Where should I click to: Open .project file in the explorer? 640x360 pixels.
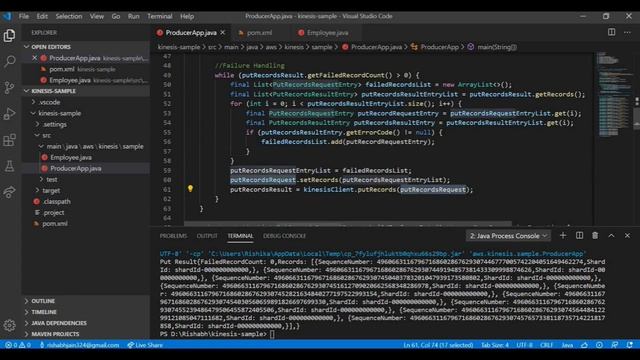[x=53, y=212]
